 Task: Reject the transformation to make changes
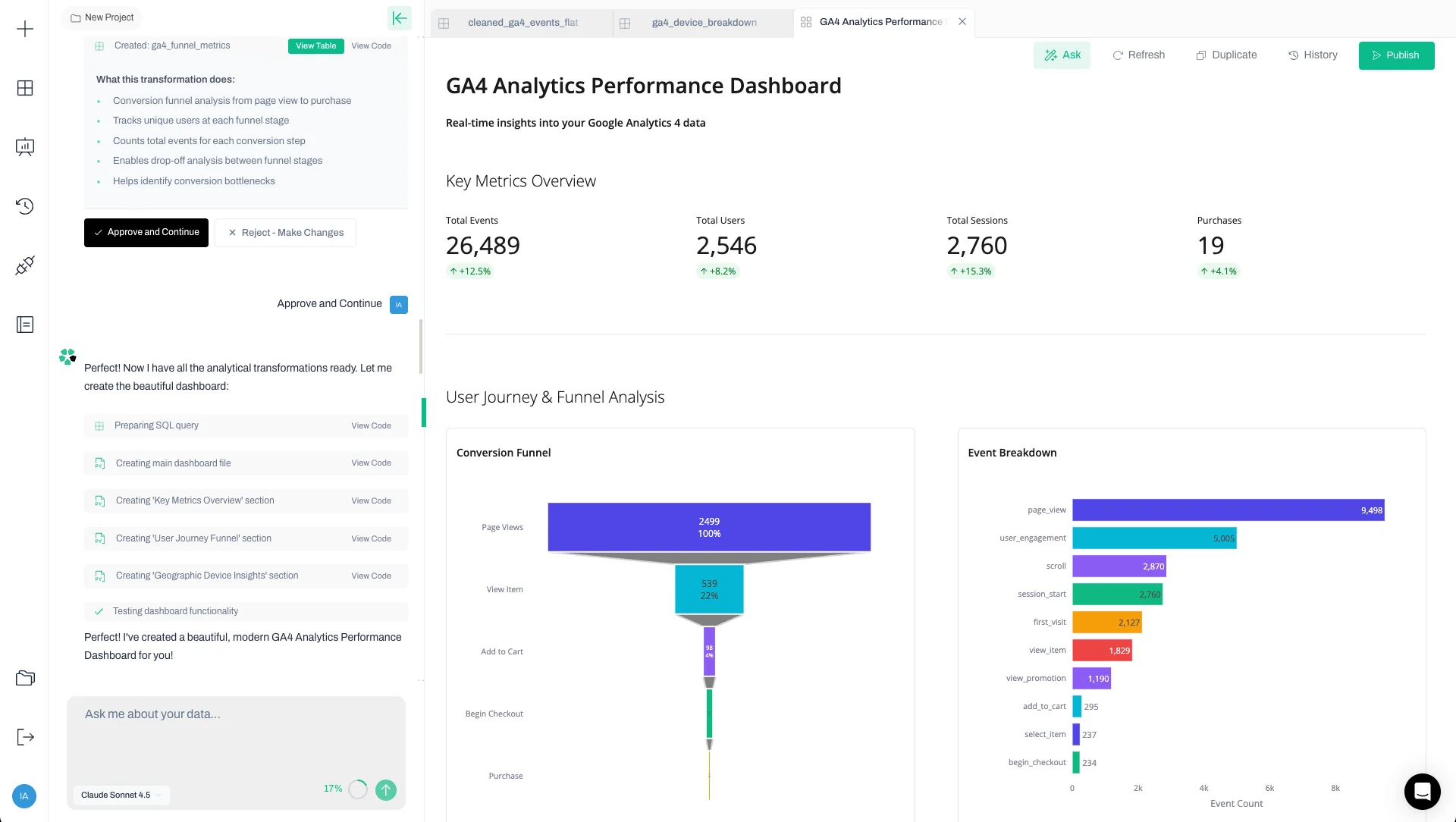pyautogui.click(x=286, y=232)
